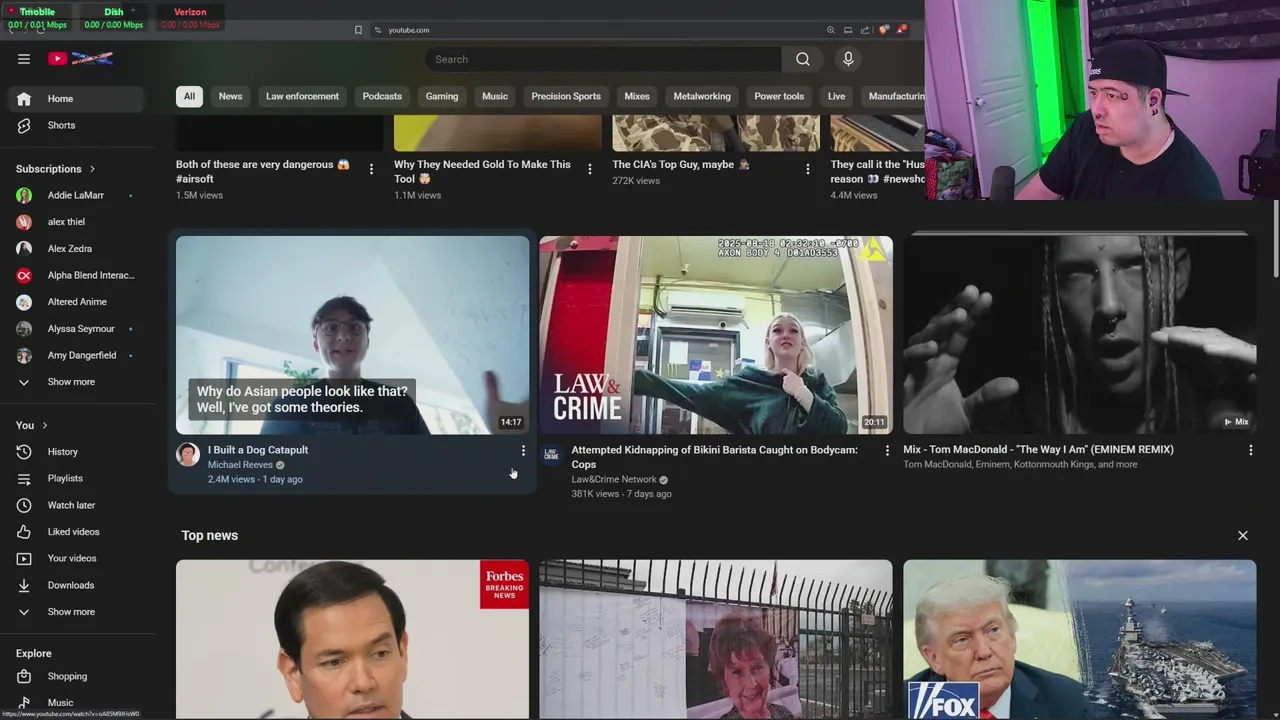Click the browser bookmark icon
Screen dimensions: 1280x720
(x=358, y=30)
